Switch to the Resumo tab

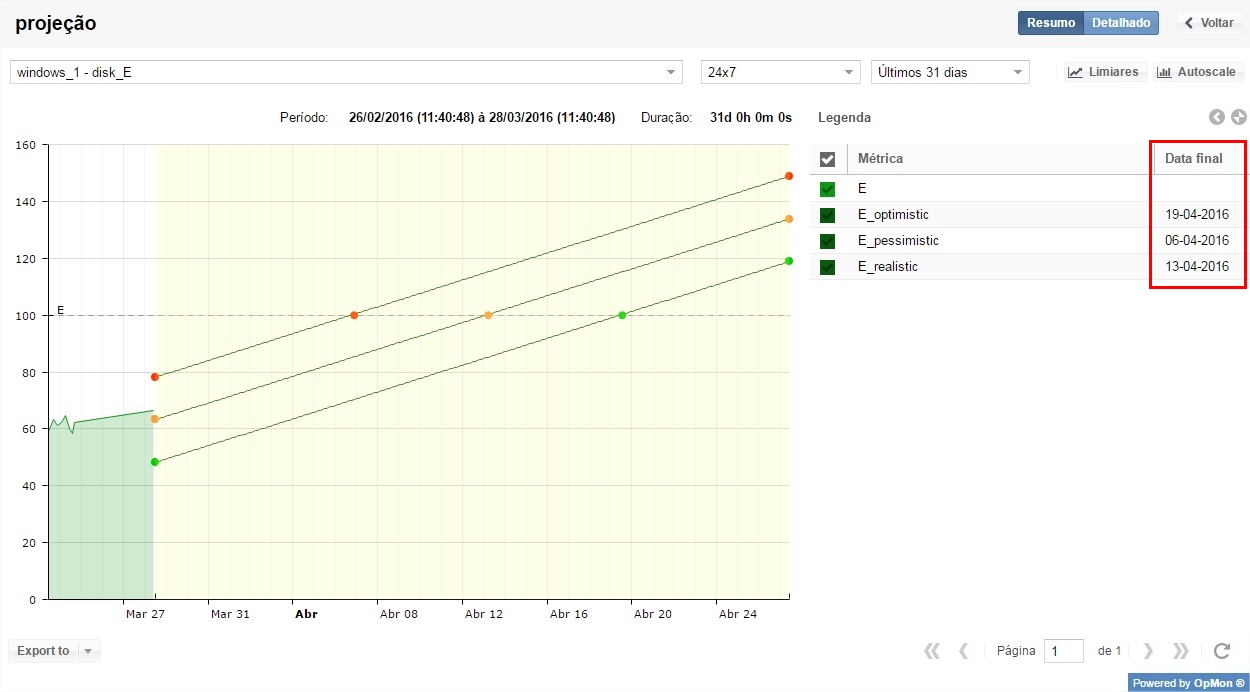(x=1050, y=23)
